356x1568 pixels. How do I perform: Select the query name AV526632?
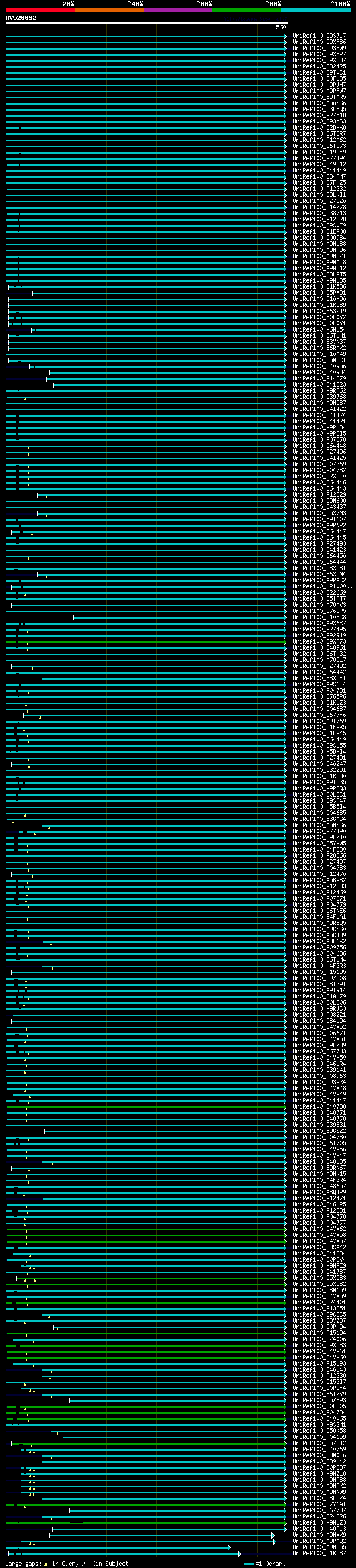coord(21,18)
